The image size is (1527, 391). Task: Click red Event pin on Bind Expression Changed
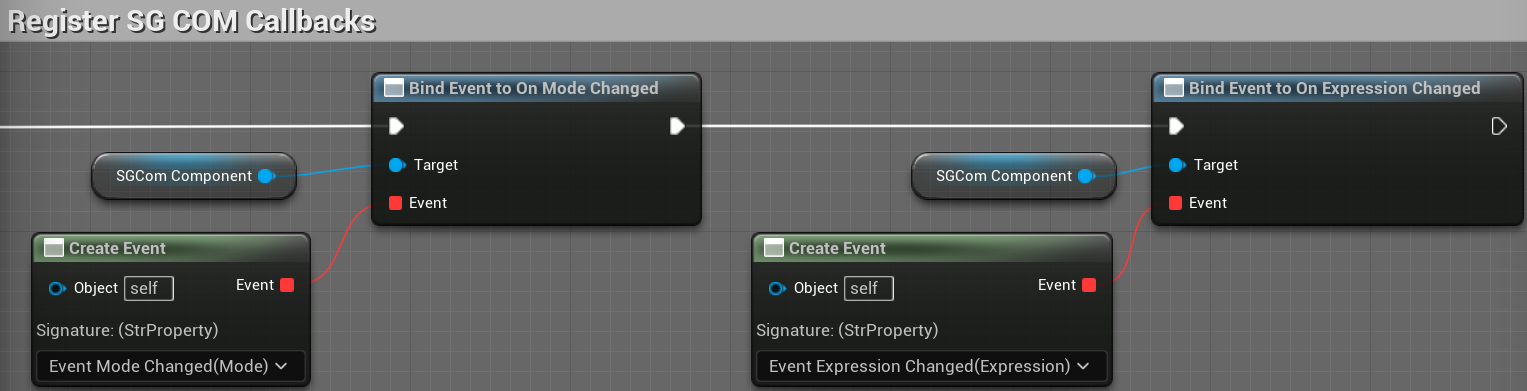[x=1175, y=203]
